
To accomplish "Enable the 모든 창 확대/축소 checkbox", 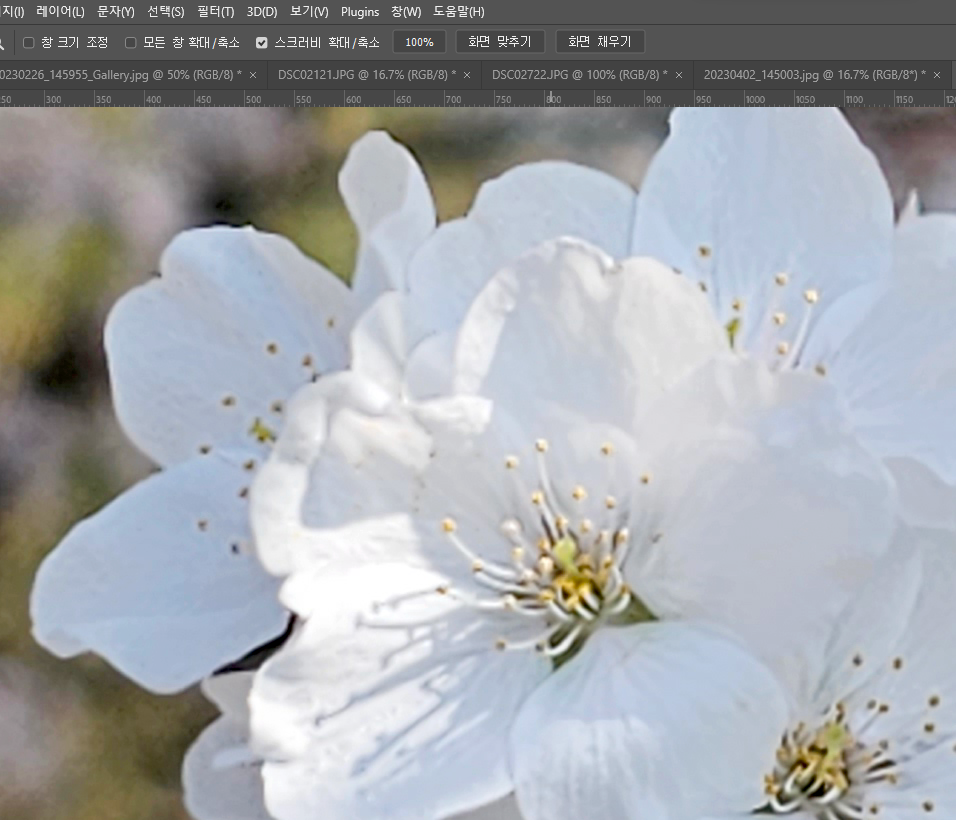I will point(130,43).
